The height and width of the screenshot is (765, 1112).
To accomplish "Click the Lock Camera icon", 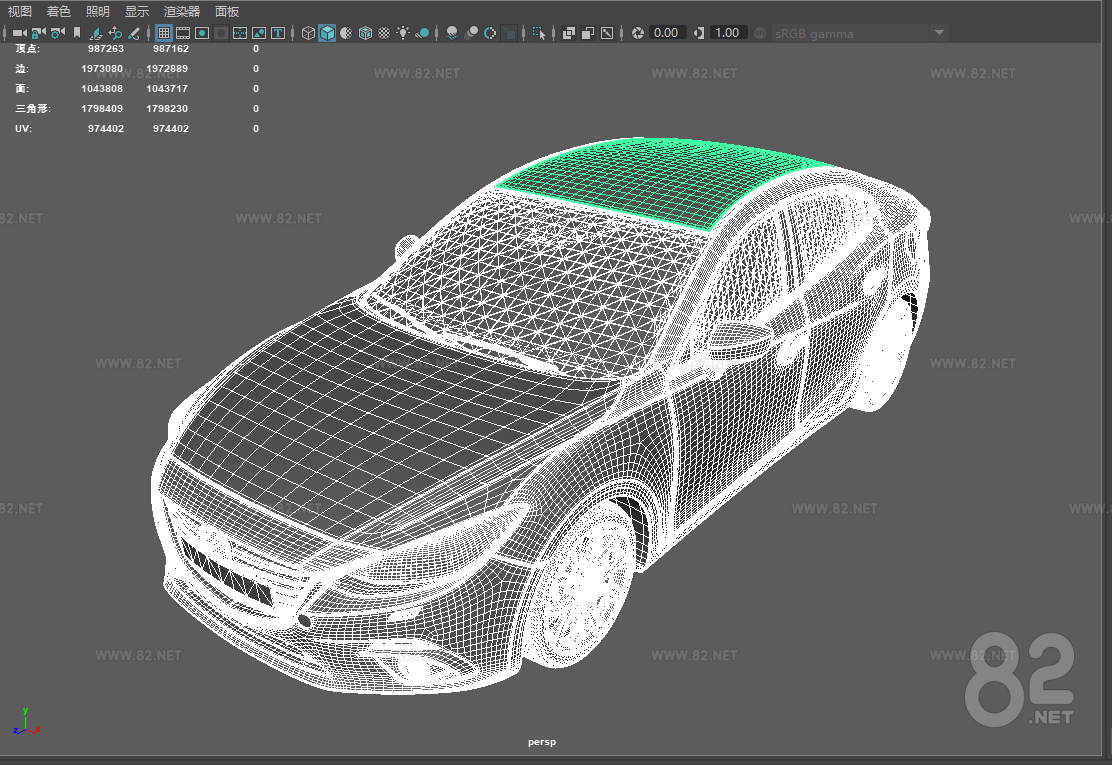I will coord(38,33).
